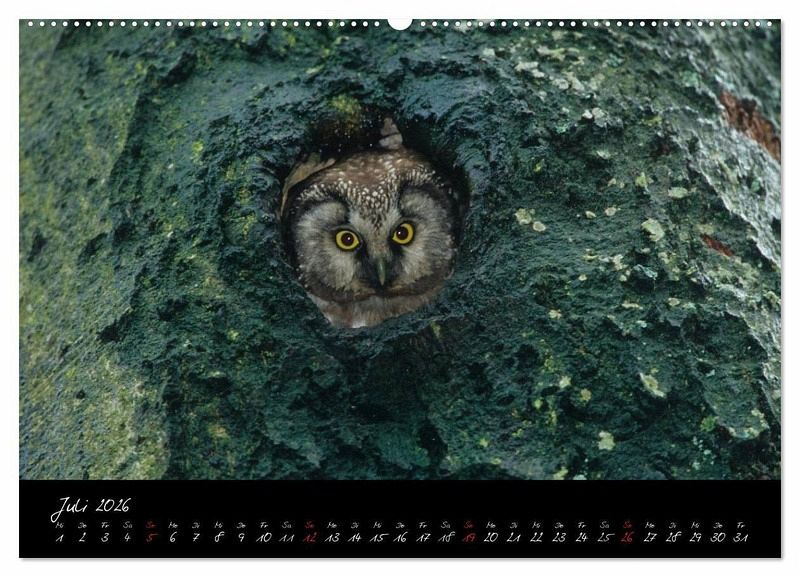
Task: Select date 3 in the calendar strip
Action: [105, 537]
